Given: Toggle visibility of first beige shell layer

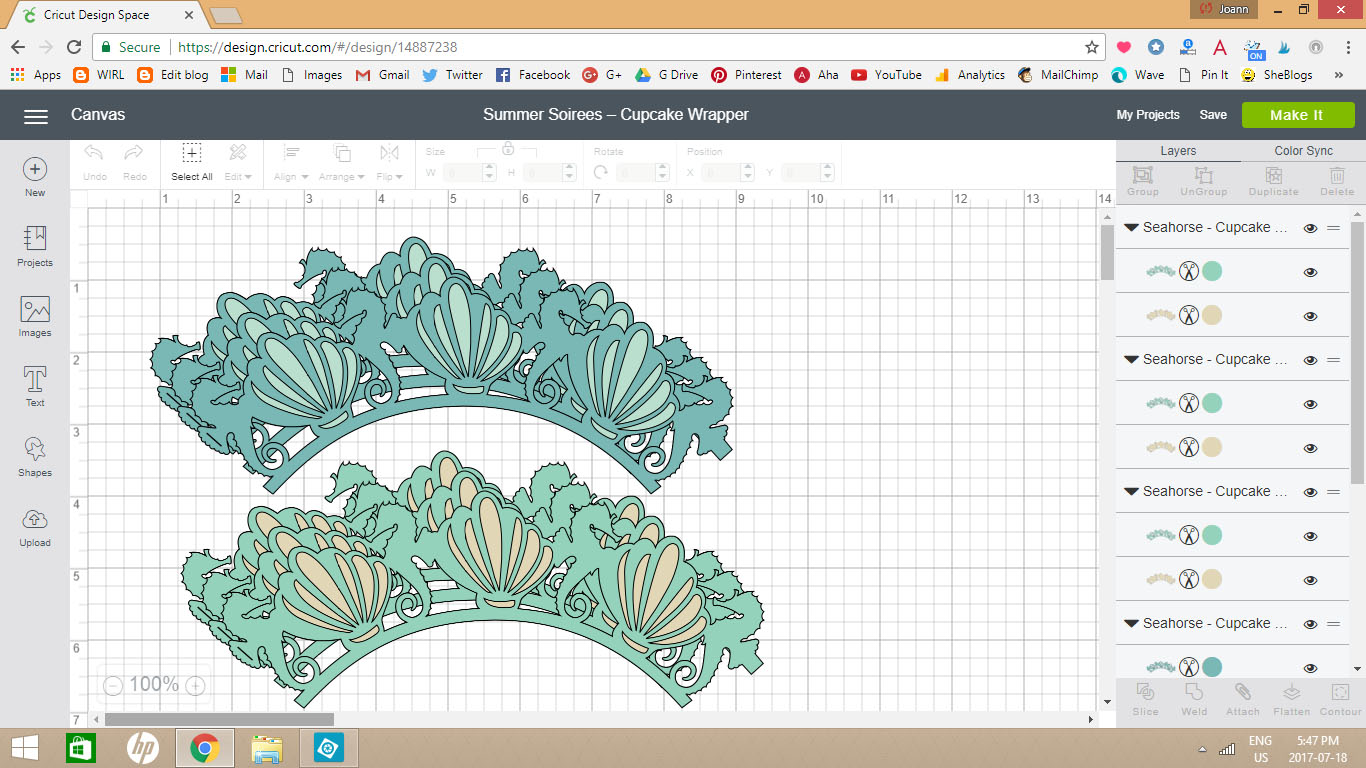Looking at the screenshot, I should coord(1310,316).
